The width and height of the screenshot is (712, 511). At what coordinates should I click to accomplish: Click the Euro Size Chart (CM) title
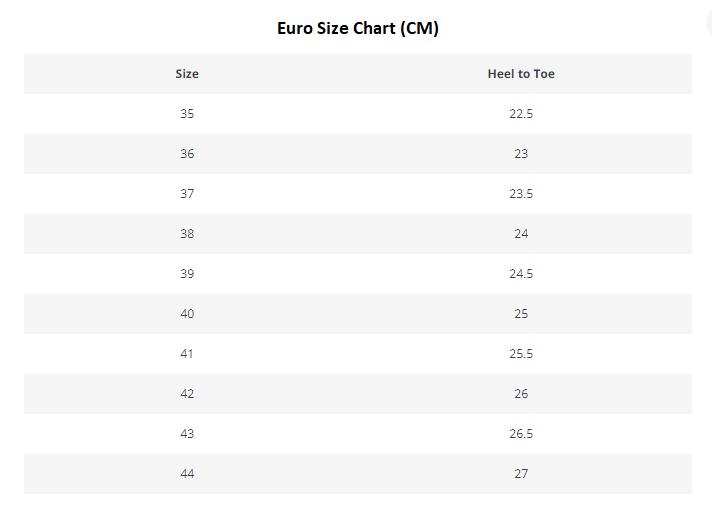358,28
